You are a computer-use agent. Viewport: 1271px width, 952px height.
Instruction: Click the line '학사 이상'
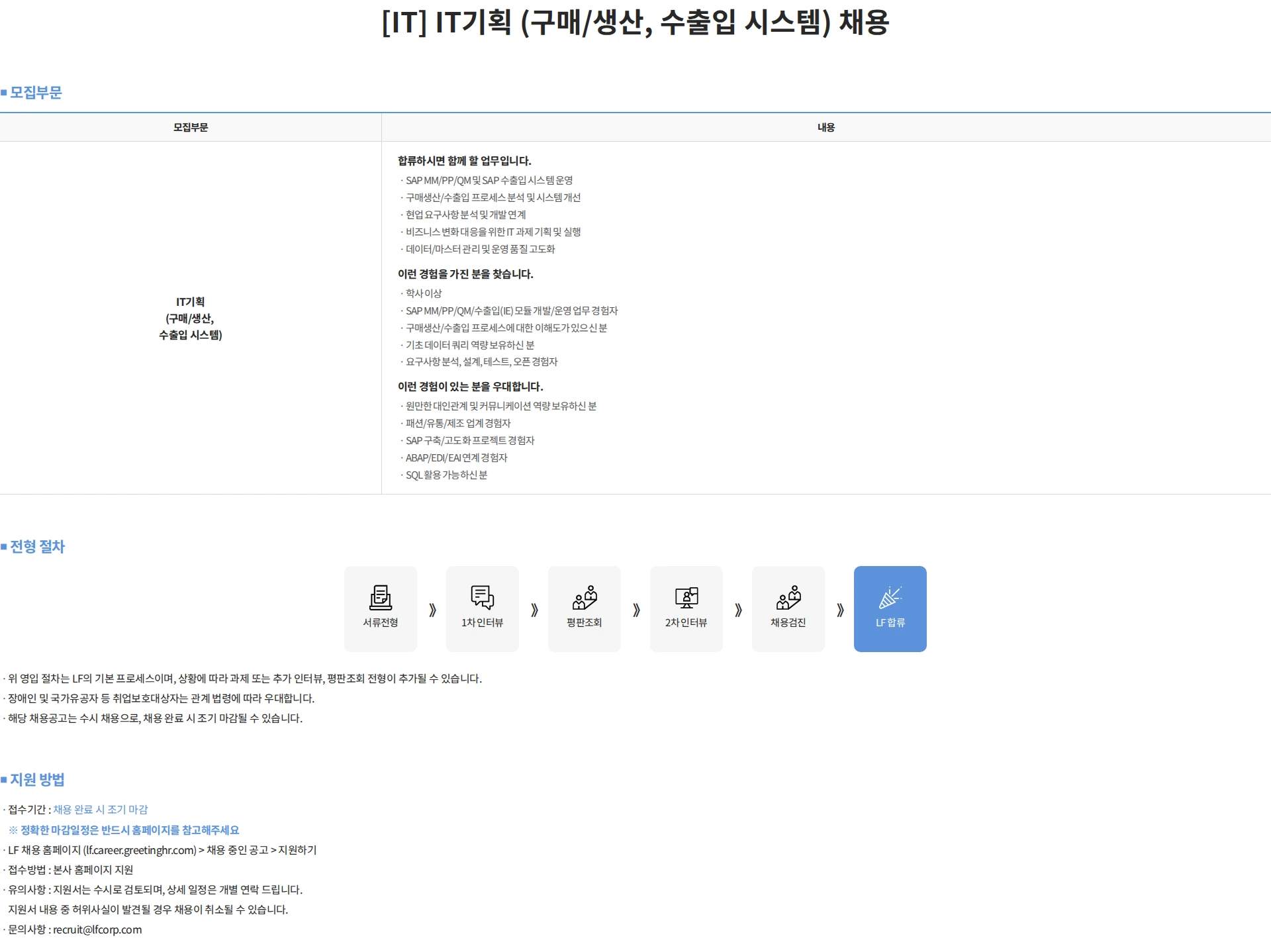pyautogui.click(x=424, y=293)
